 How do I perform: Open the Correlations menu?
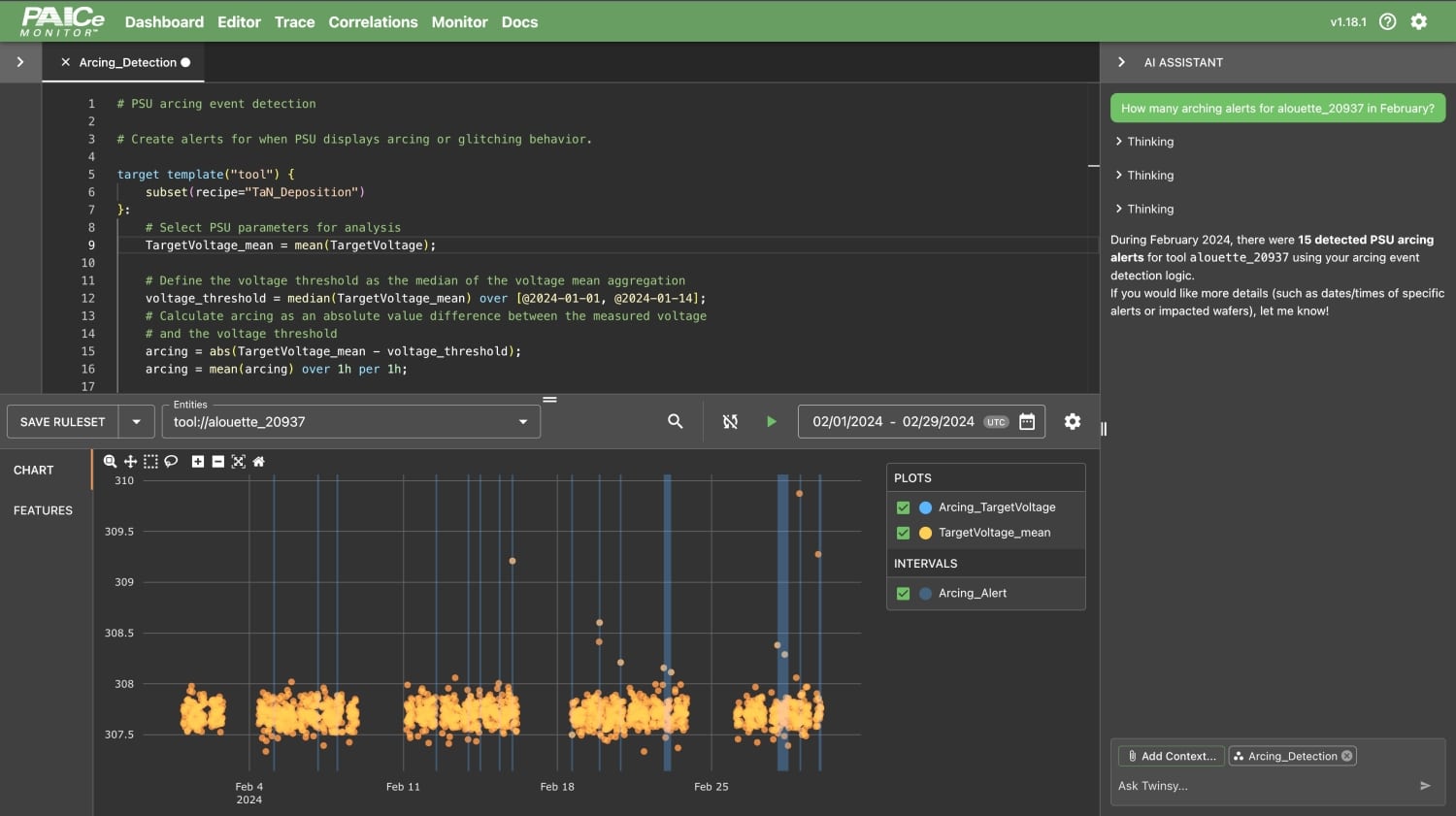373,21
